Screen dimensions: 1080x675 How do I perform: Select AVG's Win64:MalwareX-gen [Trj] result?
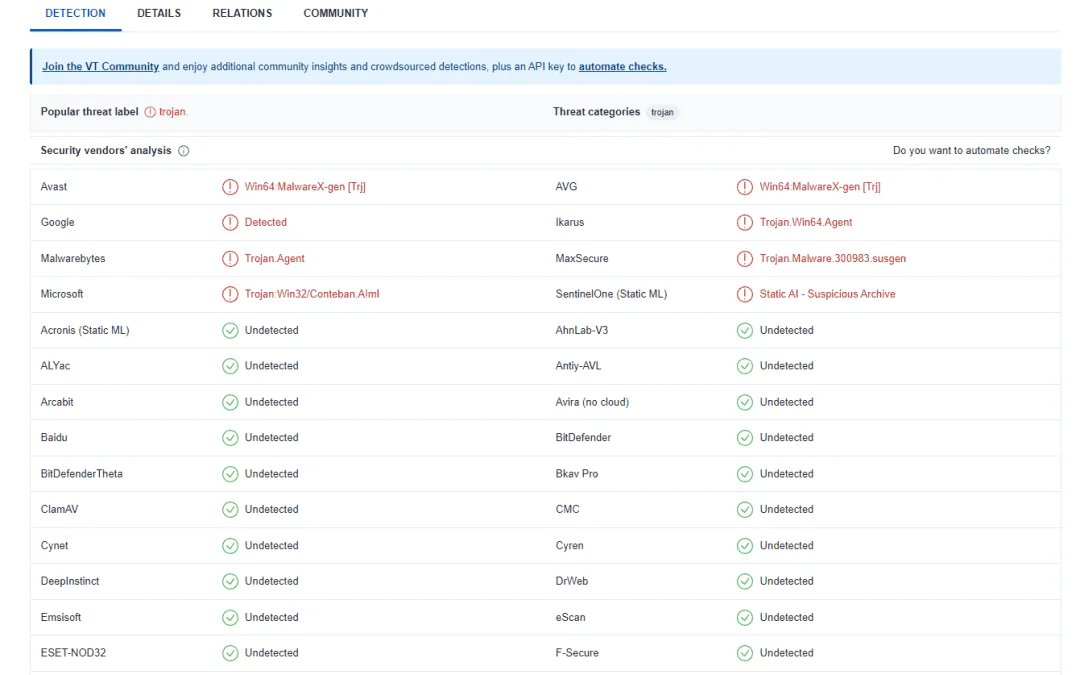[x=820, y=187]
